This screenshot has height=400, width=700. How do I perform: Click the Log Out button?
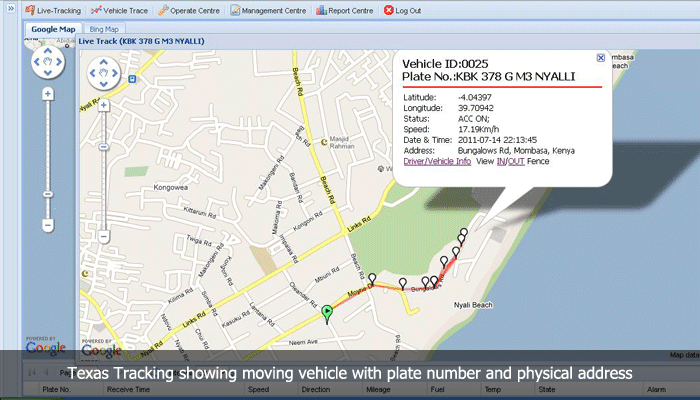tap(402, 10)
